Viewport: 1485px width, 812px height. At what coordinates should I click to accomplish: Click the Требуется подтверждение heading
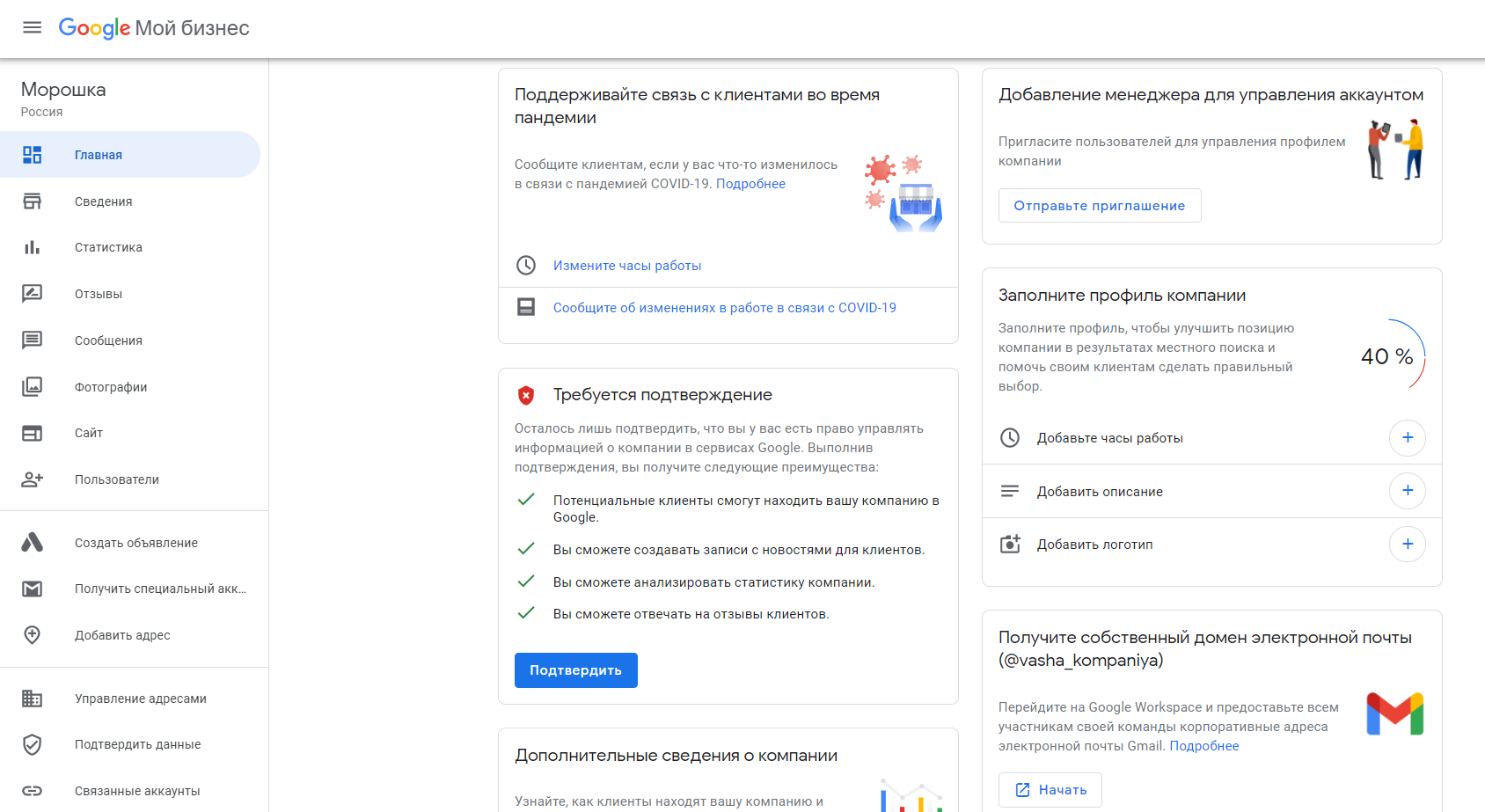662,395
